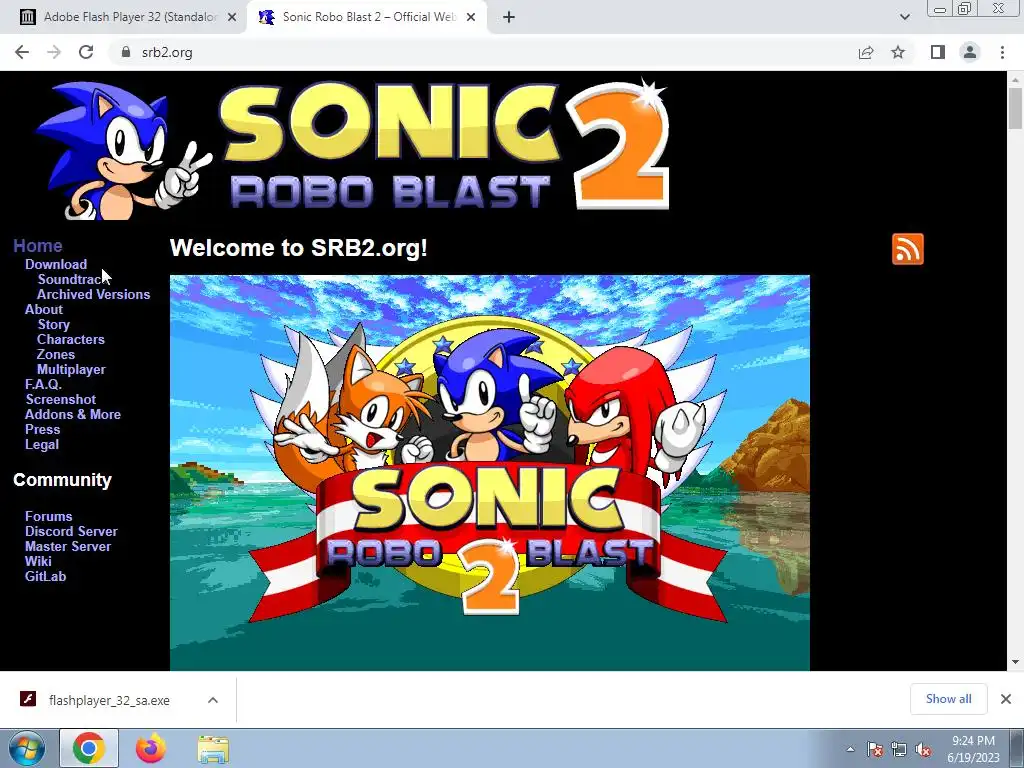Viewport: 1024px width, 768px height.
Task: Click the browser Back arrow
Action: coord(22,52)
